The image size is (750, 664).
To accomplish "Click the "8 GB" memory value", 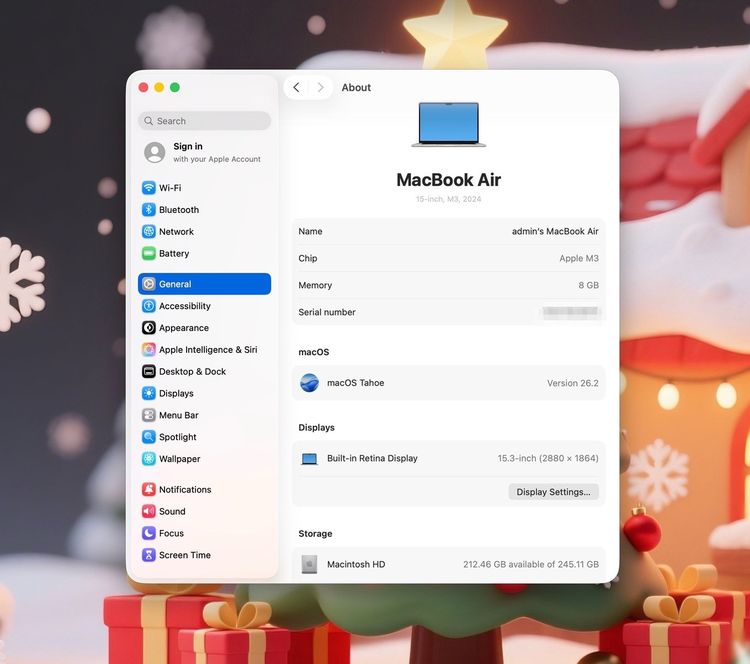I will (x=588, y=285).
